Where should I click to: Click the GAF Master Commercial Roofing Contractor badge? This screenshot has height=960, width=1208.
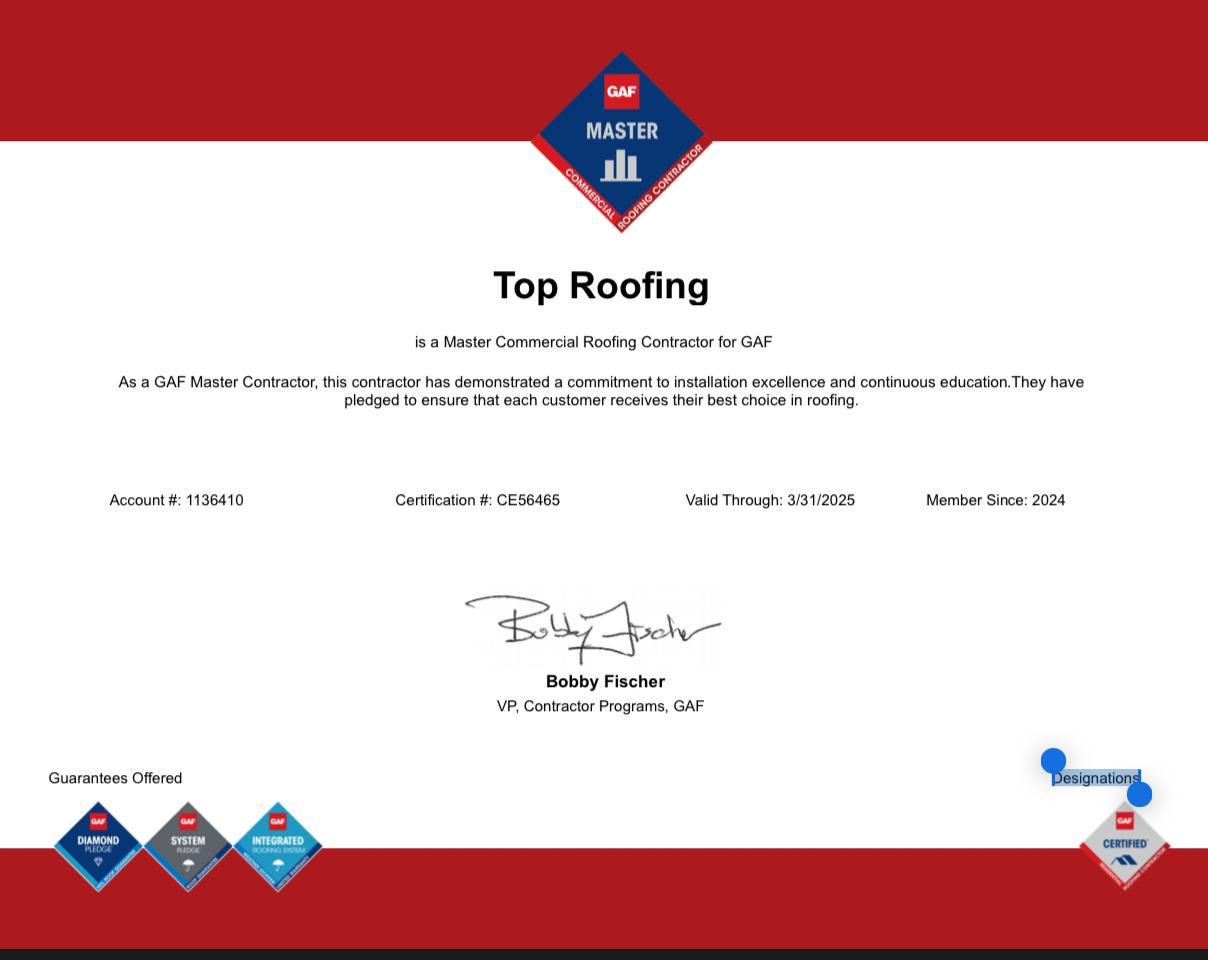(621, 143)
